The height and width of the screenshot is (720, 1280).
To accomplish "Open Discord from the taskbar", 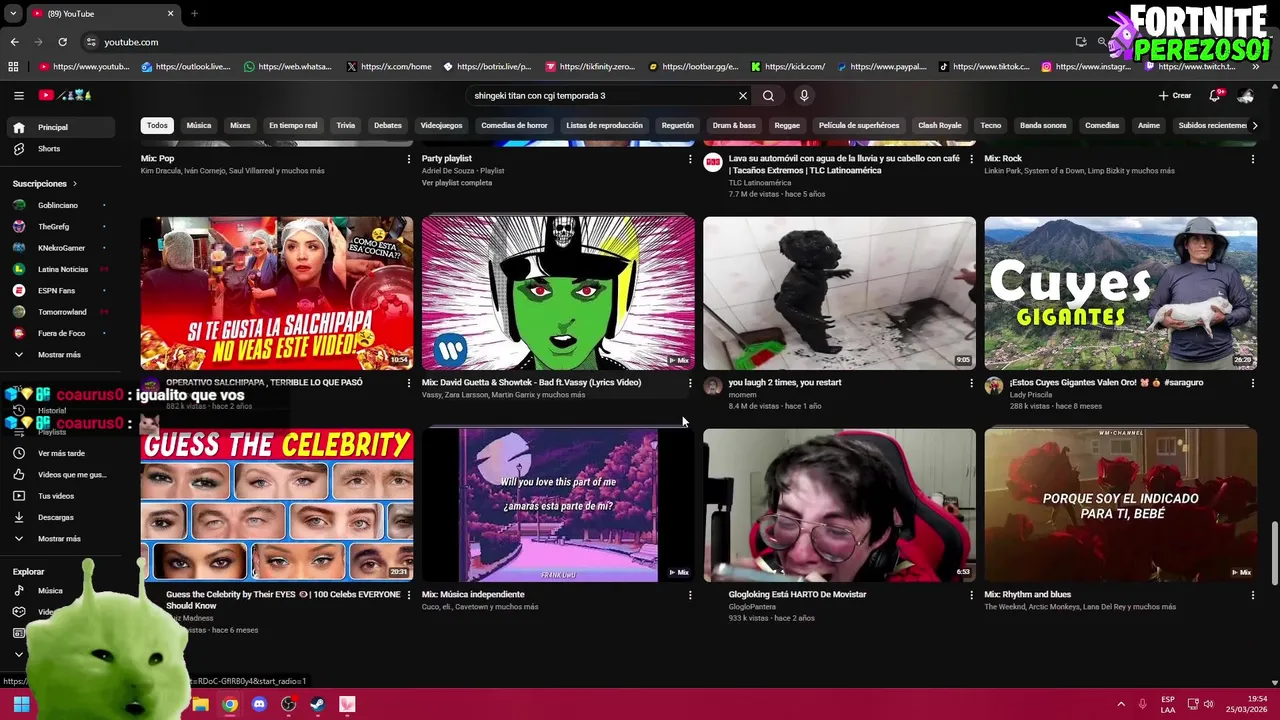I will click(259, 704).
